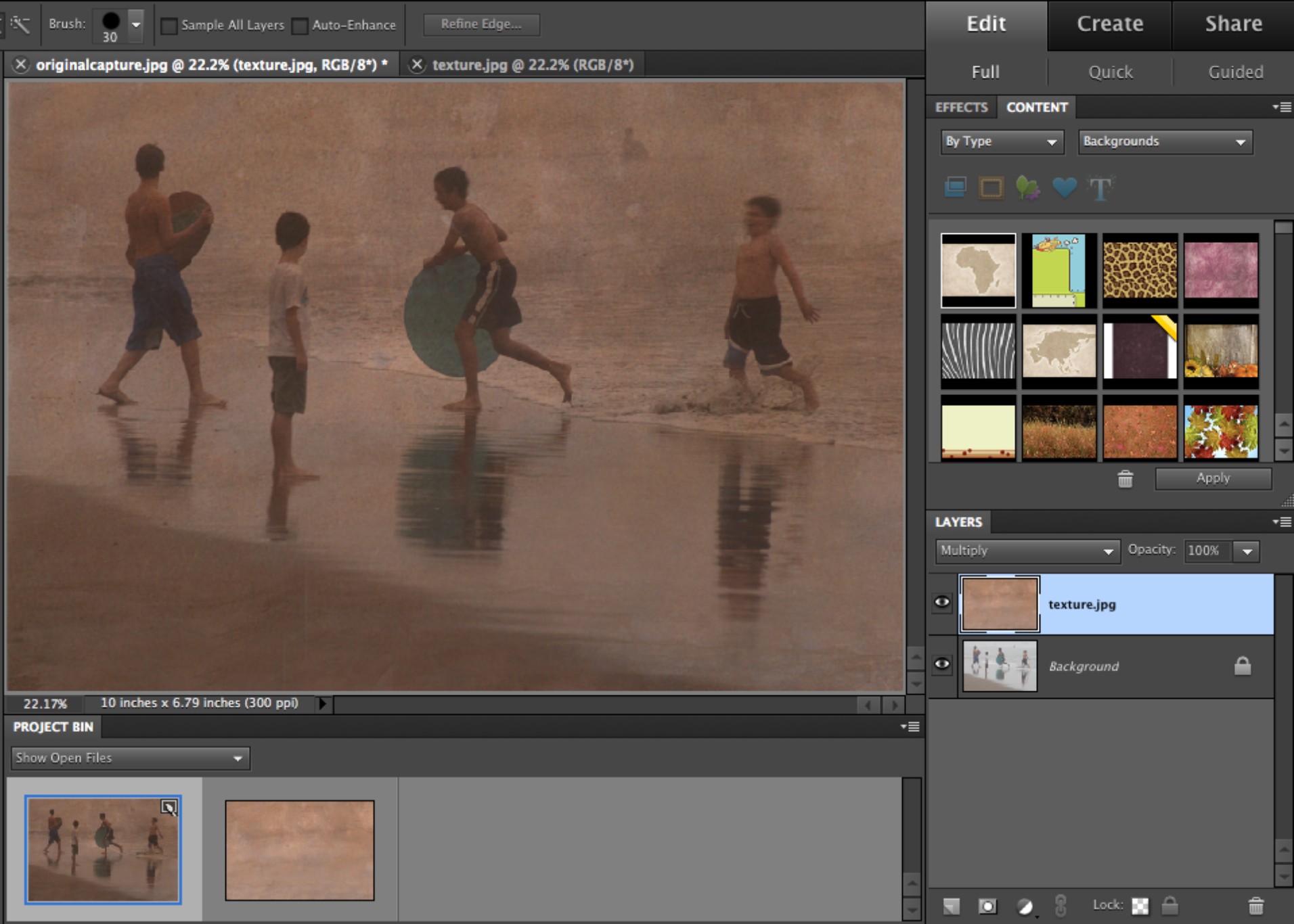The image size is (1294, 924).
Task: Open the Share workspace tab
Action: pyautogui.click(x=1233, y=24)
